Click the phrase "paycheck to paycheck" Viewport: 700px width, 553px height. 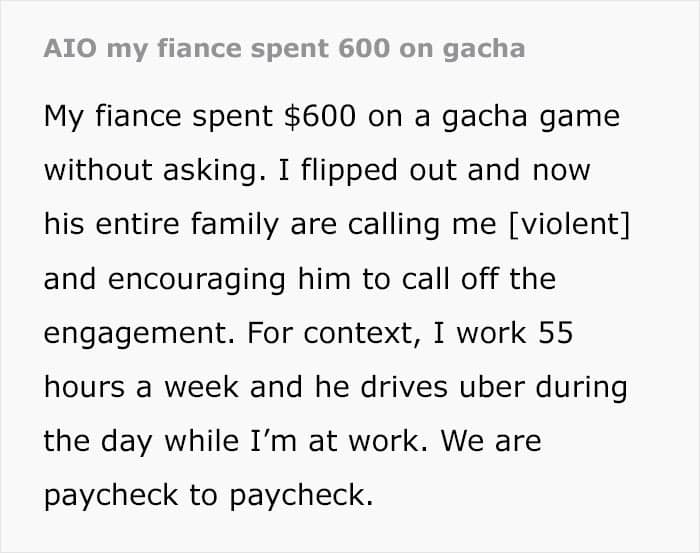pos(208,495)
